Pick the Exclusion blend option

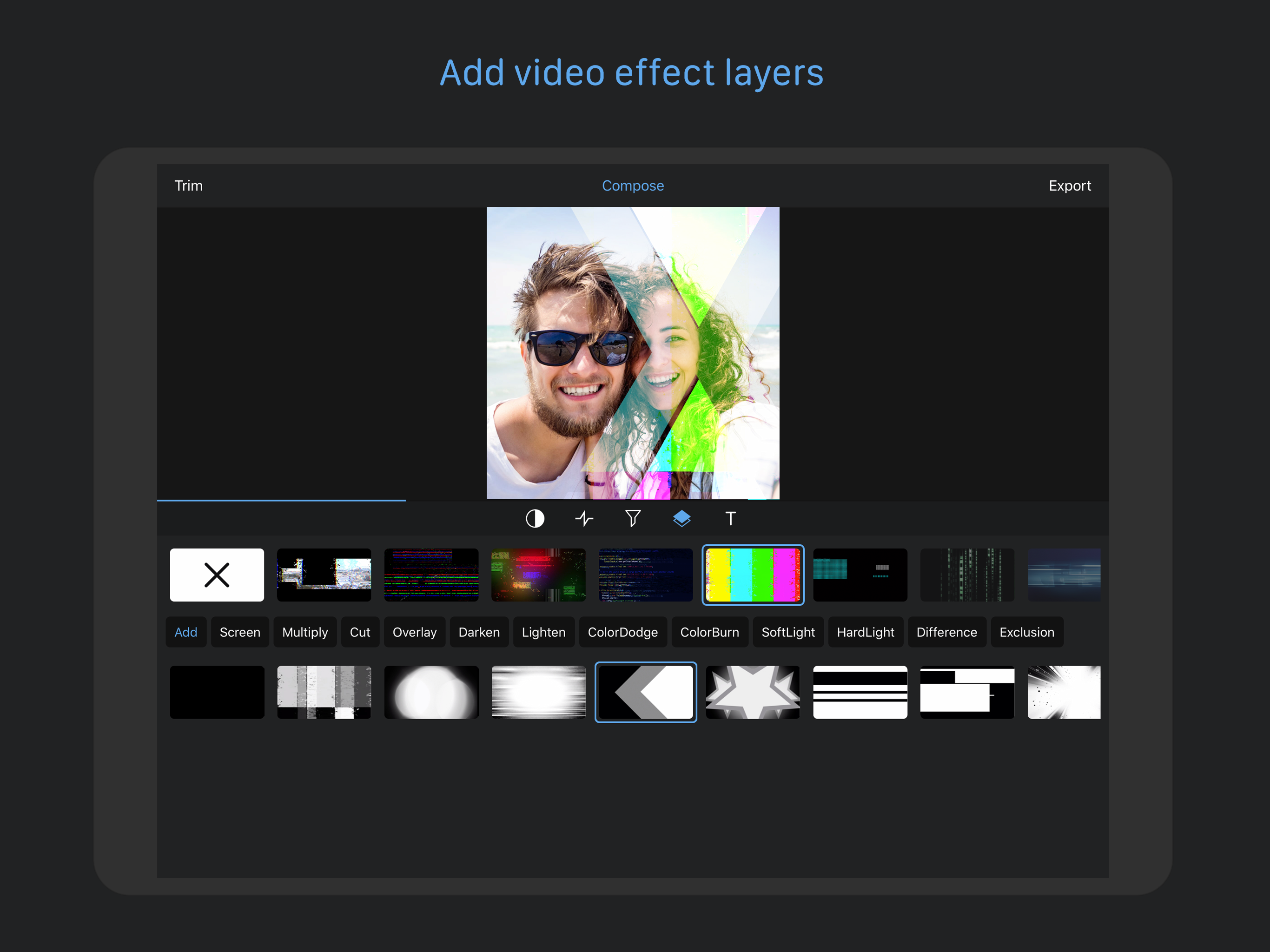click(x=1026, y=632)
